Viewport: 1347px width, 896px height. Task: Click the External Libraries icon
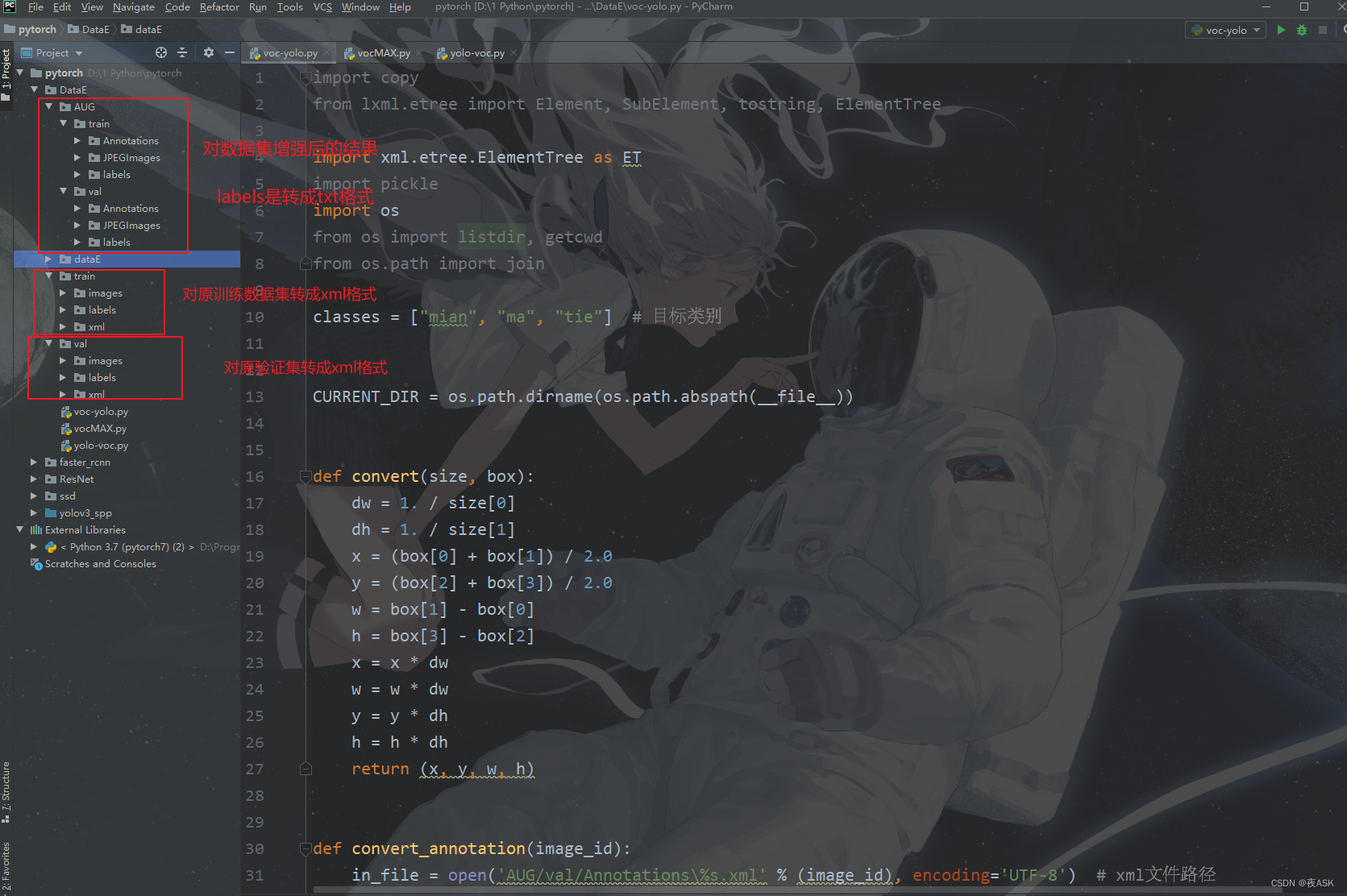[36, 529]
